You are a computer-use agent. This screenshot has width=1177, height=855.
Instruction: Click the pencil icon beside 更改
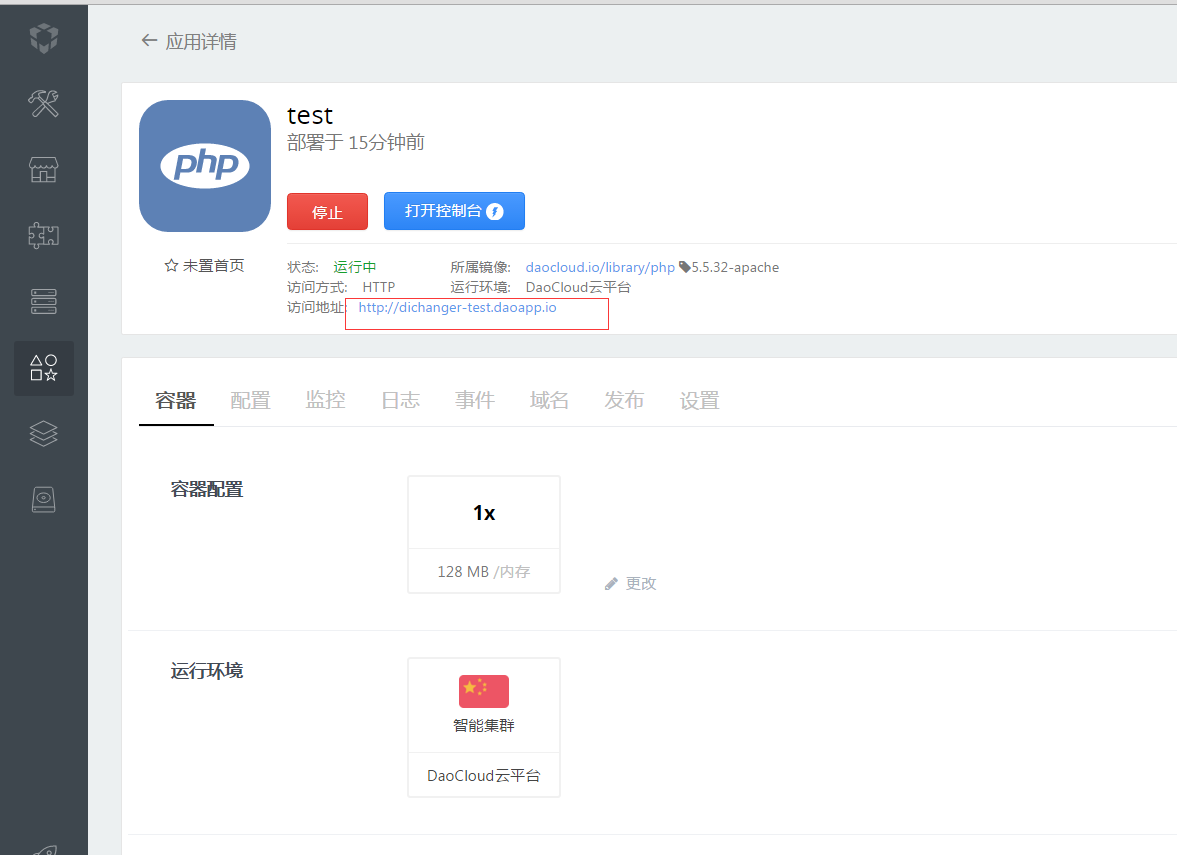coord(611,583)
